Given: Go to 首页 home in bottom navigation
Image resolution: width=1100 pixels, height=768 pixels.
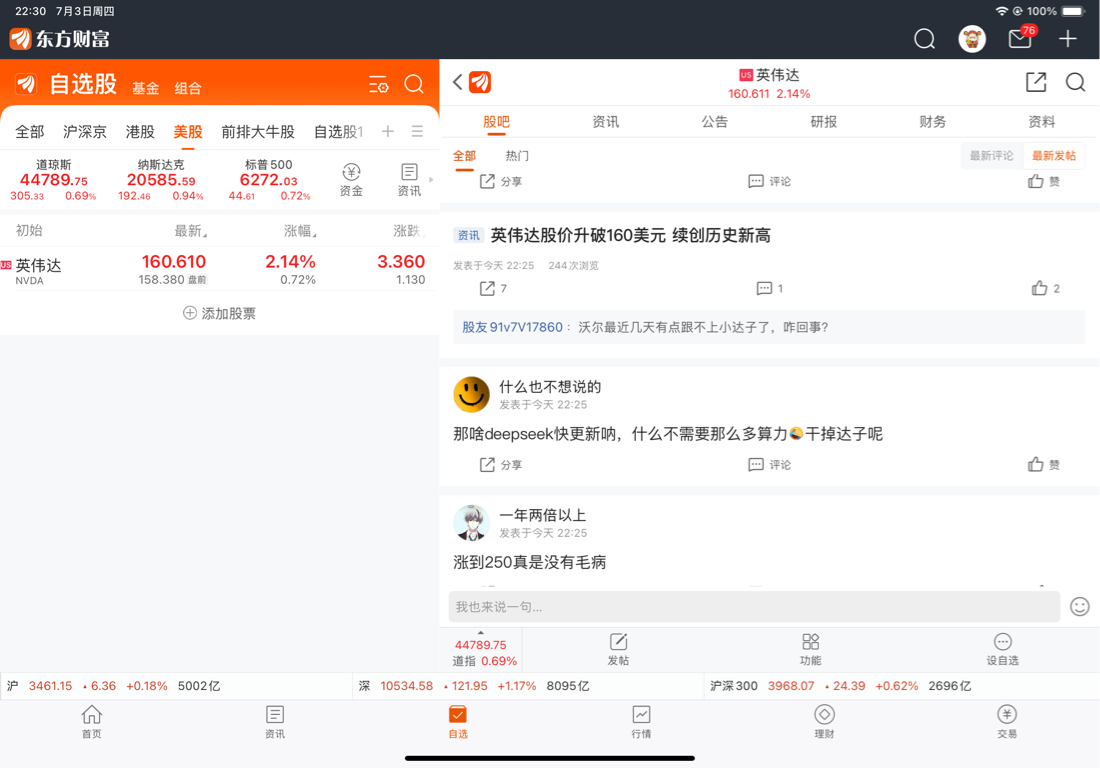Looking at the screenshot, I should click(x=92, y=722).
